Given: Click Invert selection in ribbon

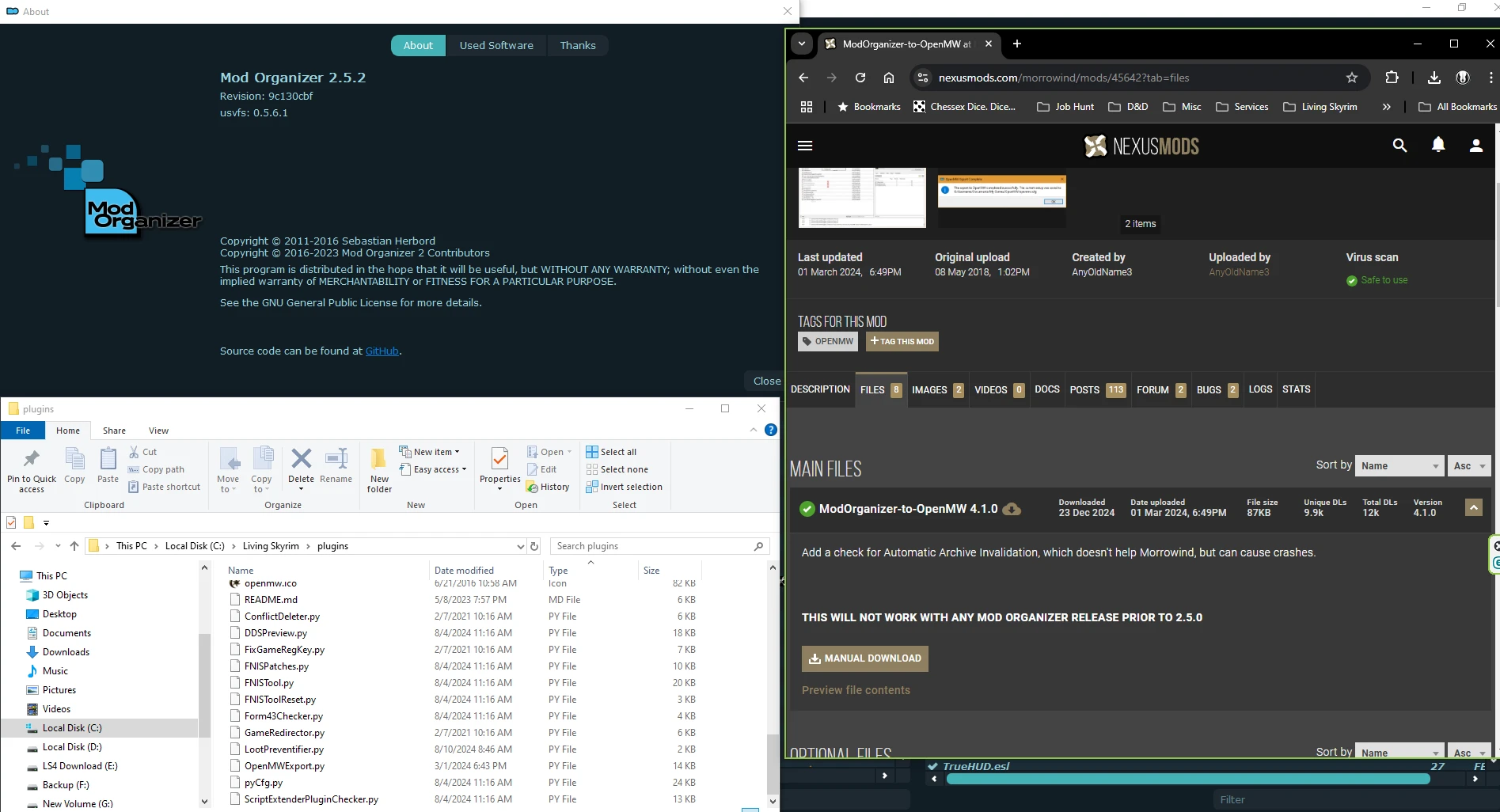Looking at the screenshot, I should click(x=624, y=487).
